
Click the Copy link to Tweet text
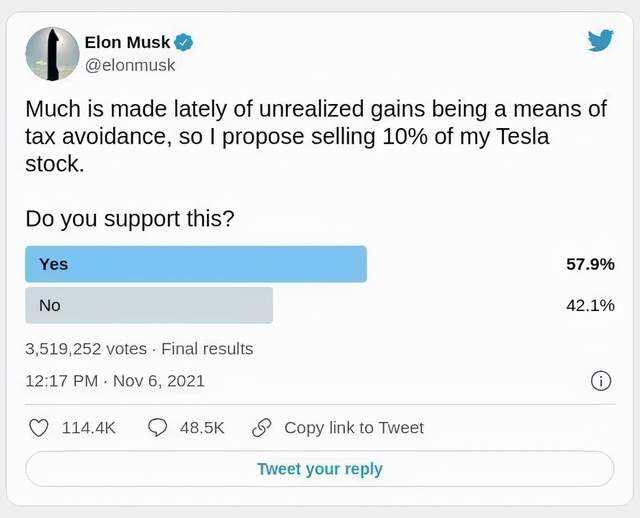[x=354, y=428]
